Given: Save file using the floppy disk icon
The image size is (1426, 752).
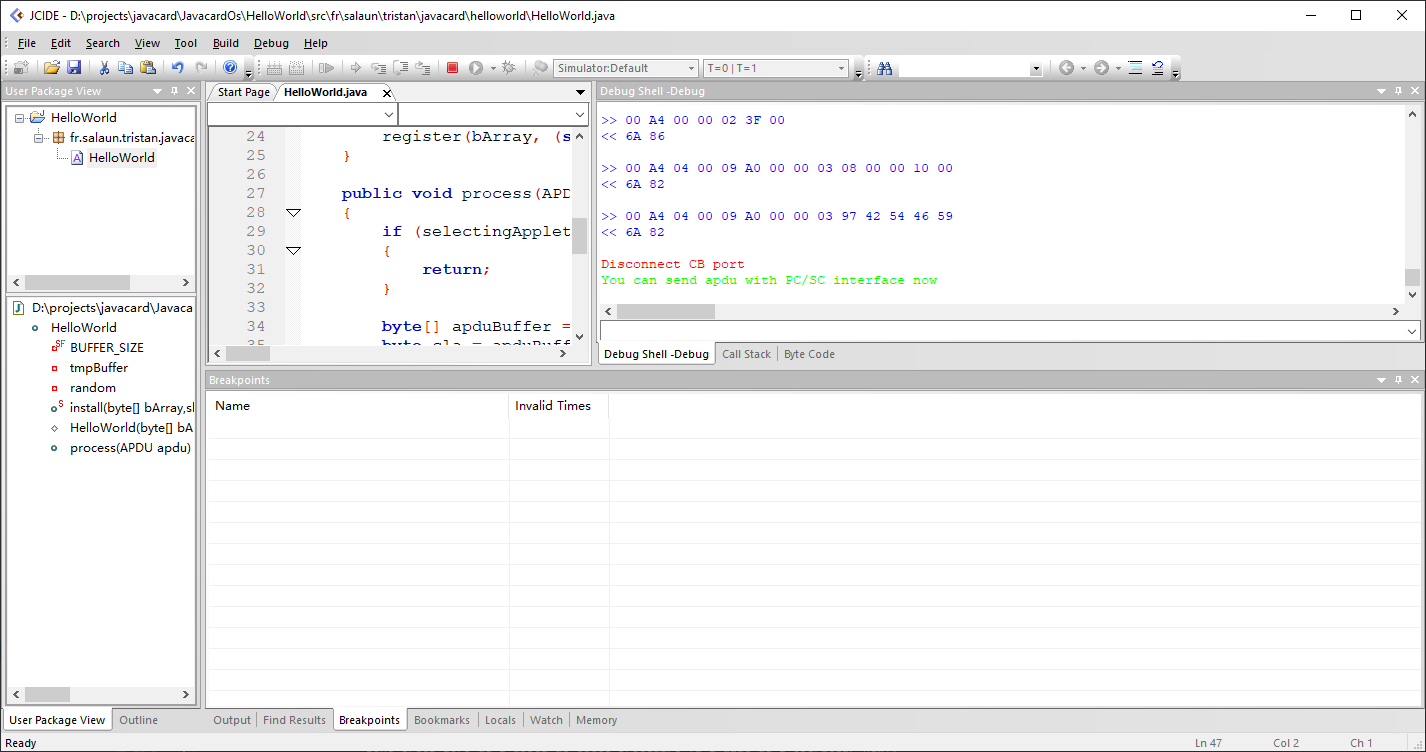Looking at the screenshot, I should tap(74, 68).
